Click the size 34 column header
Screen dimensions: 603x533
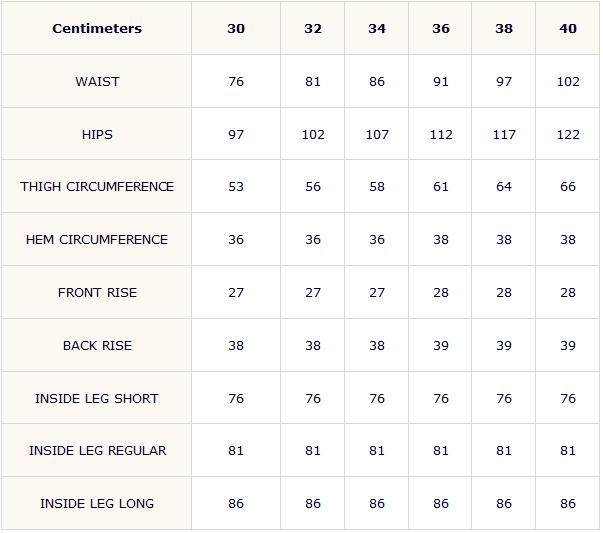tap(376, 28)
